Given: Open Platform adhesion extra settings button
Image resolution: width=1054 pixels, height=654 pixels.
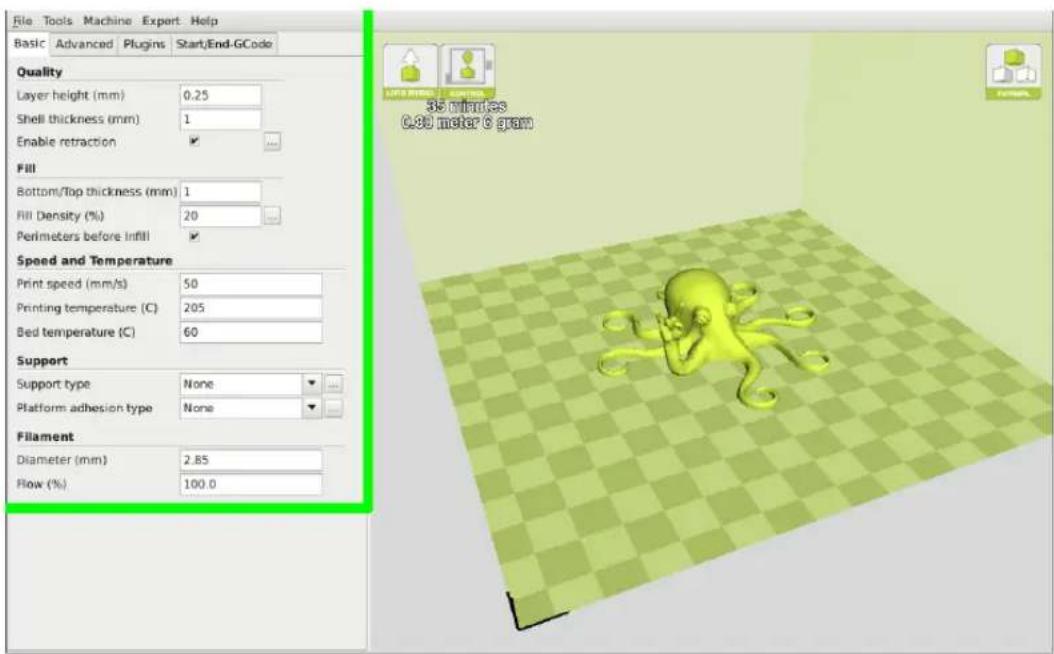Looking at the screenshot, I should pos(334,408).
